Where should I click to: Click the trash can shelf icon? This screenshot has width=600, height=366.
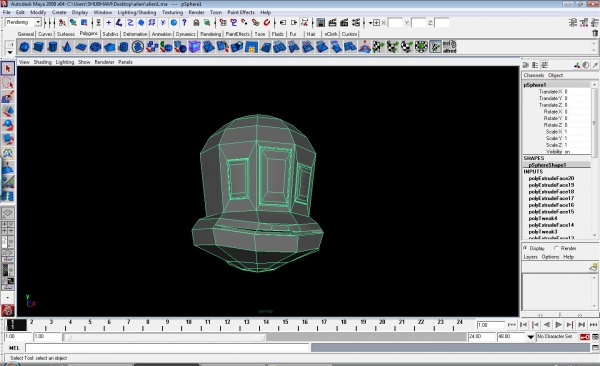595,34
